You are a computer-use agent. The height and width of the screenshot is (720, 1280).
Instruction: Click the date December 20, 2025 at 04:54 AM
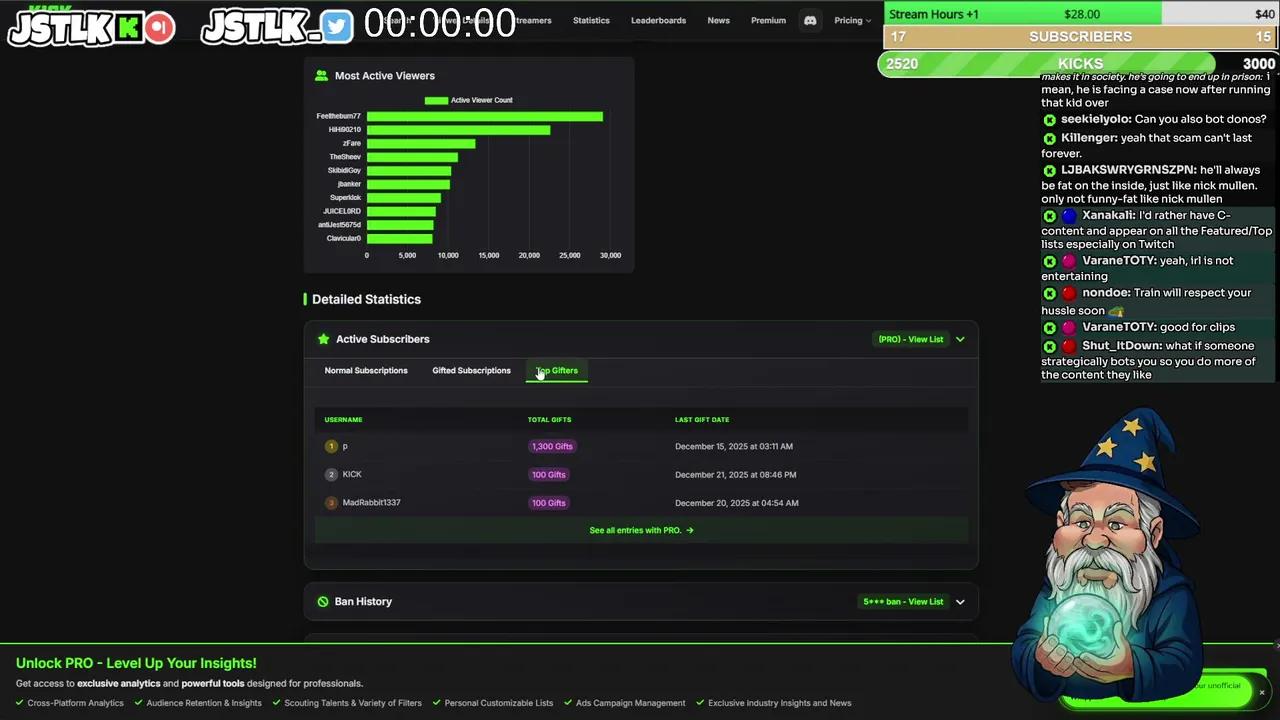click(x=737, y=503)
